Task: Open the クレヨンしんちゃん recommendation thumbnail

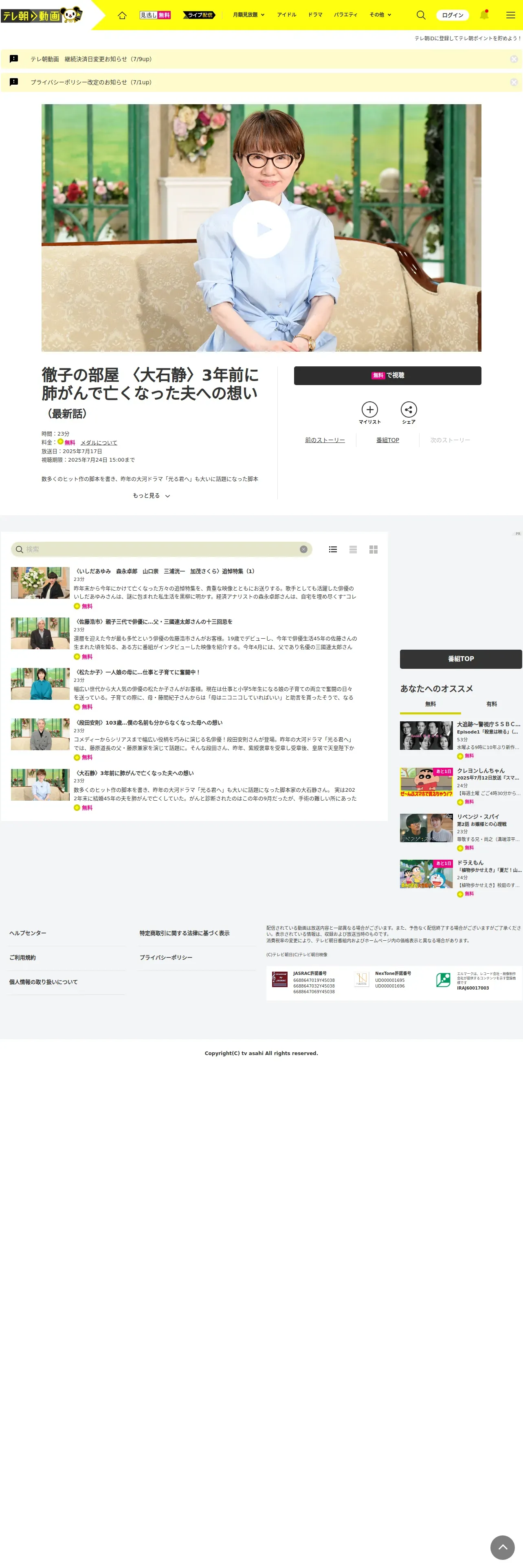Action: point(426,782)
